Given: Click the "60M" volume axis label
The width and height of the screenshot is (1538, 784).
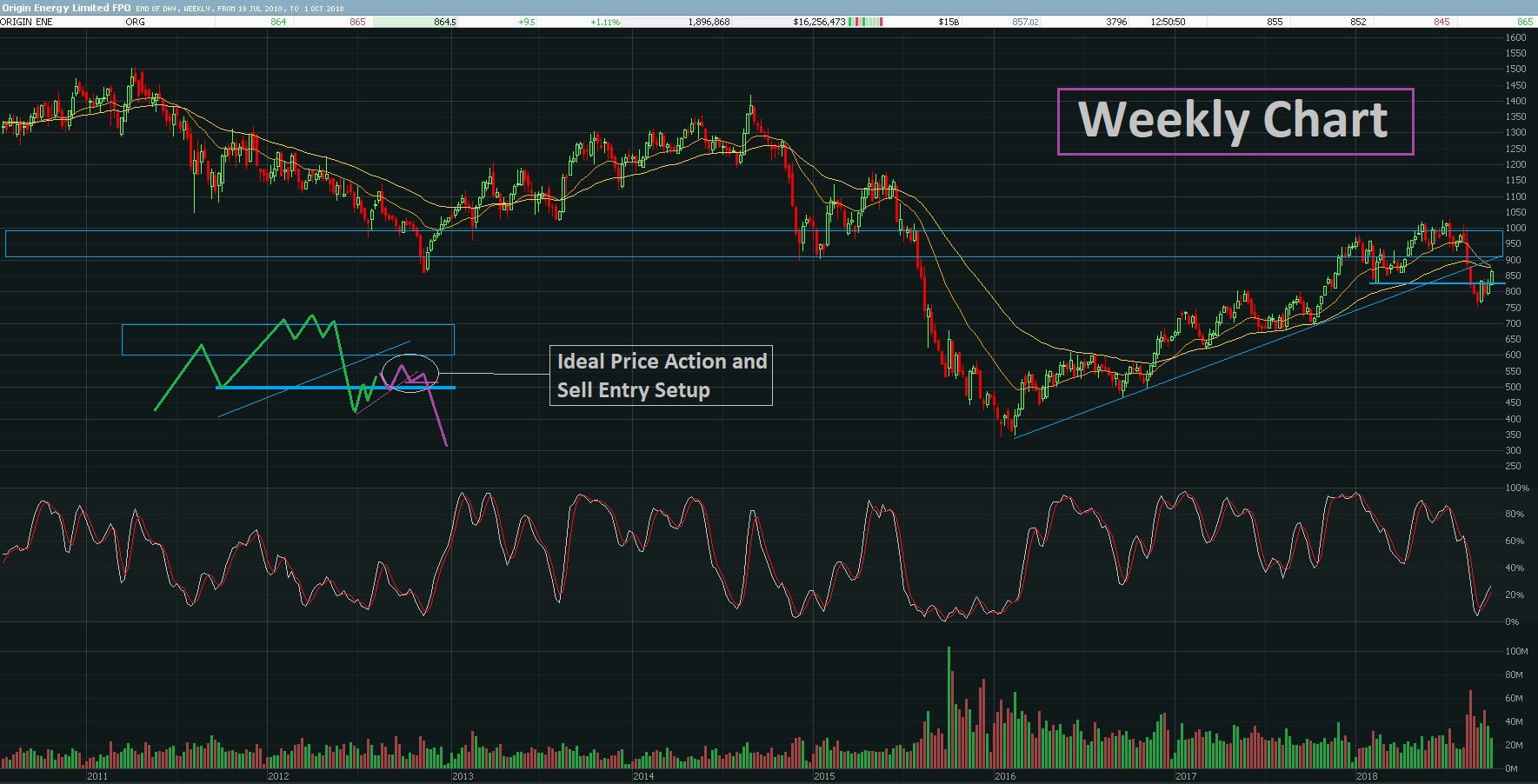Looking at the screenshot, I should coord(1514,698).
